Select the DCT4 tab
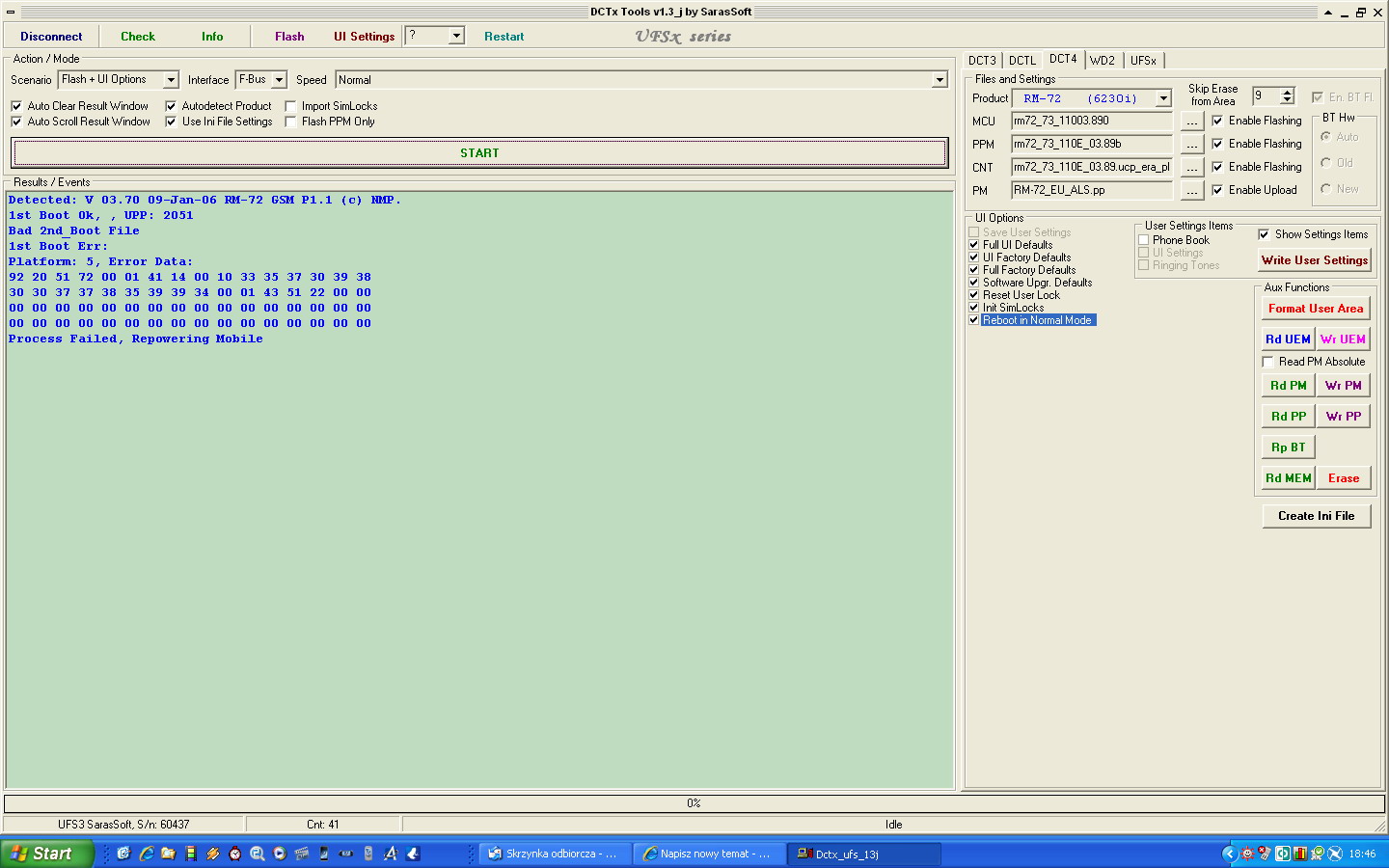 [1063, 59]
